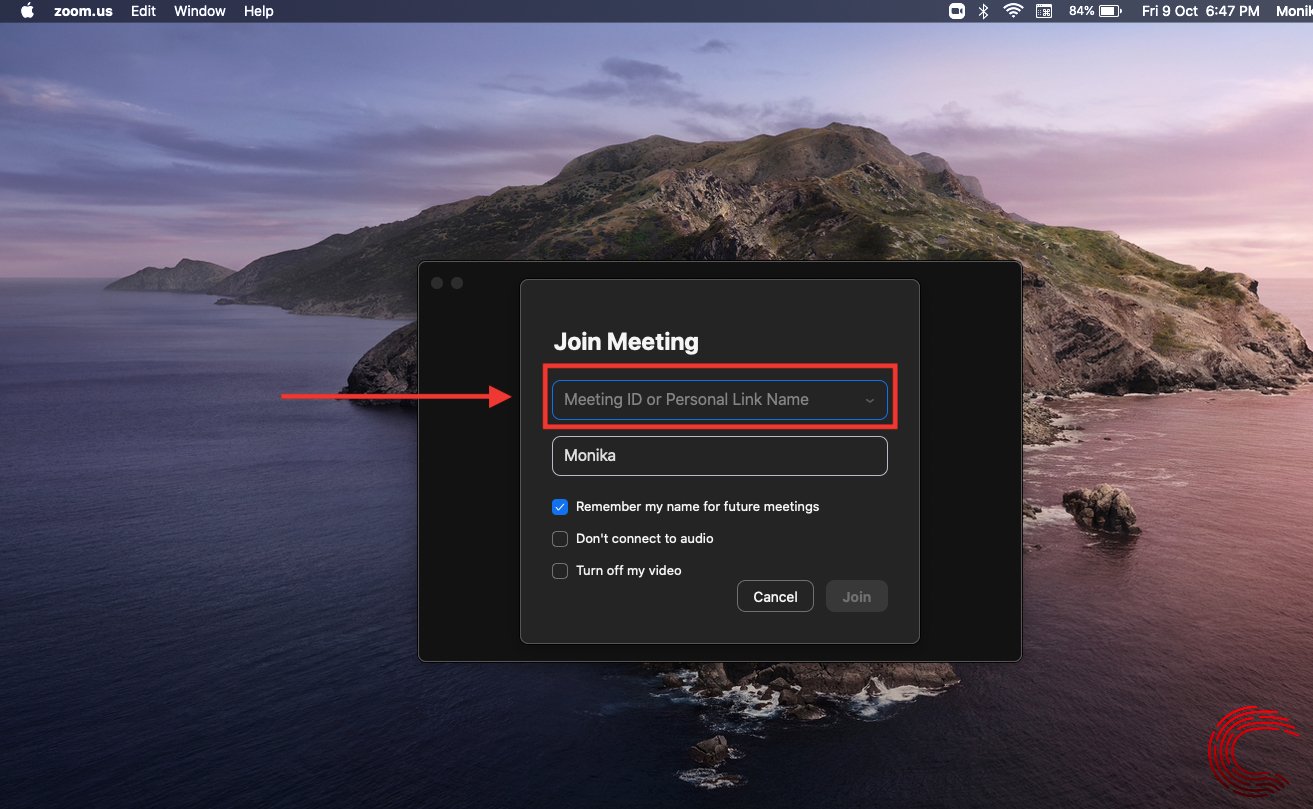Click the Cancel button
1313x809 pixels.
(x=775, y=596)
